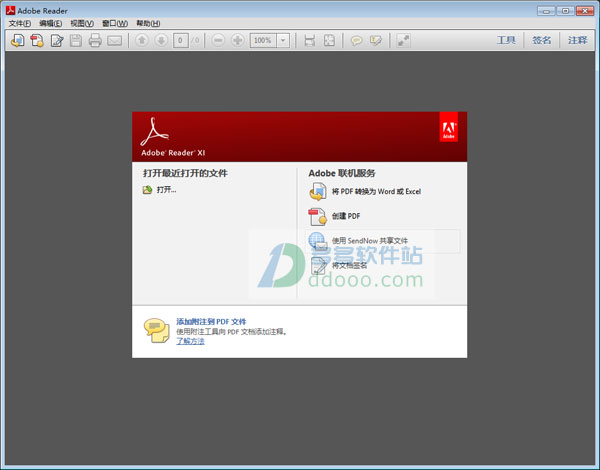The height and width of the screenshot is (470, 600).
Task: Click the add sticky note icon
Action: click(356, 40)
